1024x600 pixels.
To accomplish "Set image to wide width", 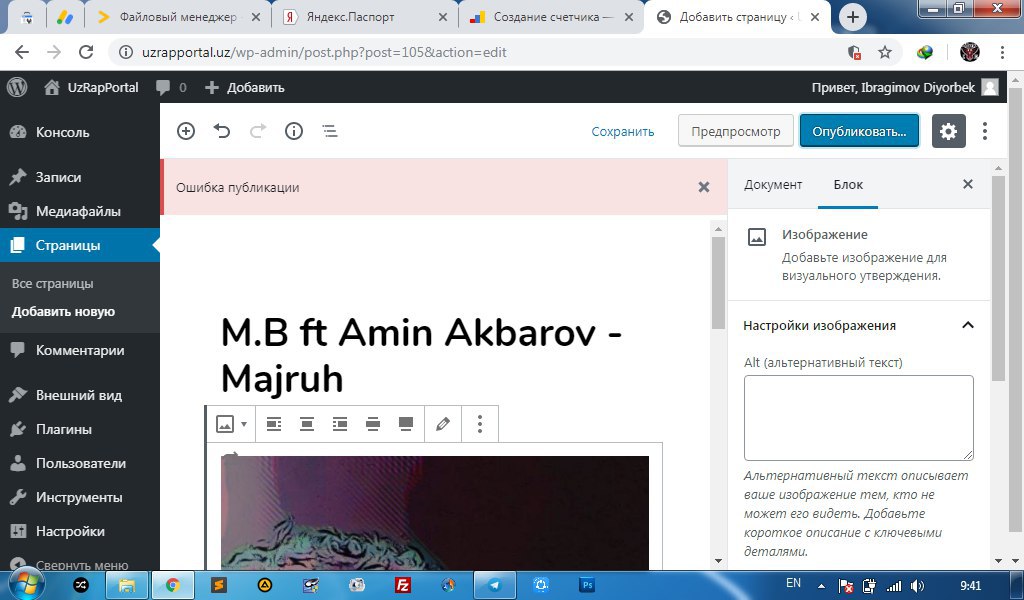I will click(x=373, y=424).
